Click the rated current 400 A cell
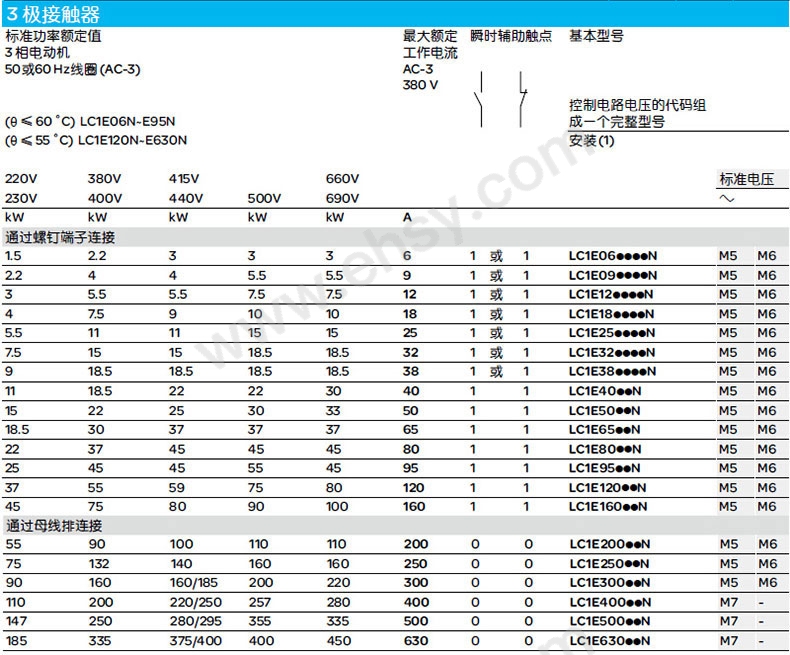 (416, 602)
